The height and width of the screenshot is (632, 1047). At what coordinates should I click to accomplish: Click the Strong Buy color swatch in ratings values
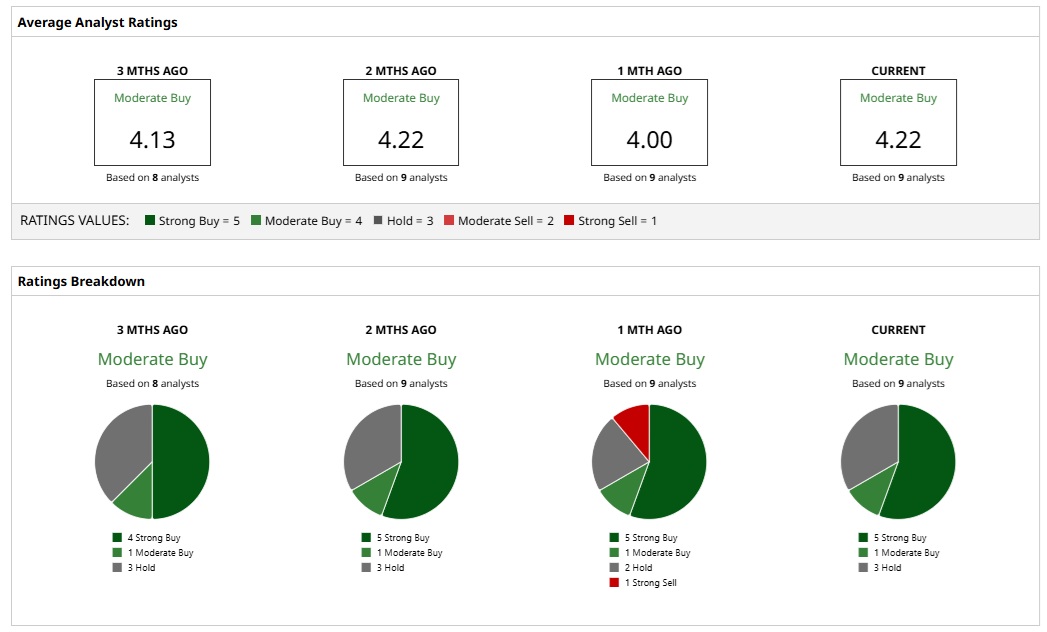[x=150, y=220]
